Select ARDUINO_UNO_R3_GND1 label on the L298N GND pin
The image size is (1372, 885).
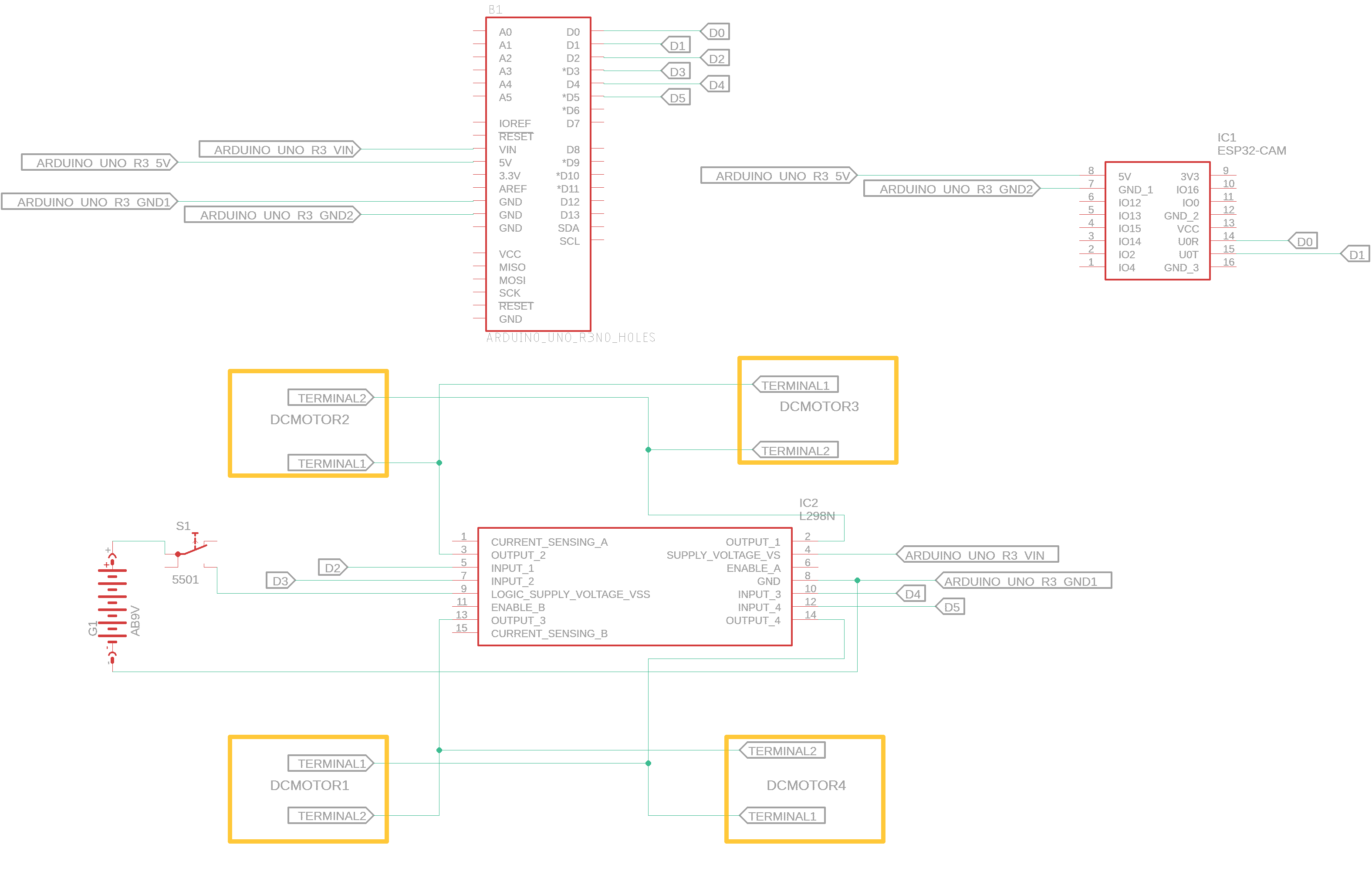pyautogui.click(x=1023, y=581)
